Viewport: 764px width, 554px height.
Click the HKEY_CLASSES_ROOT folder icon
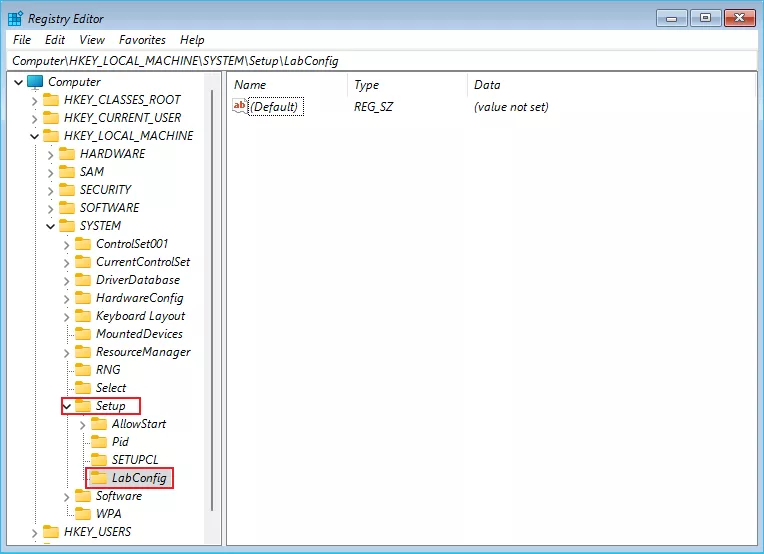pos(51,100)
